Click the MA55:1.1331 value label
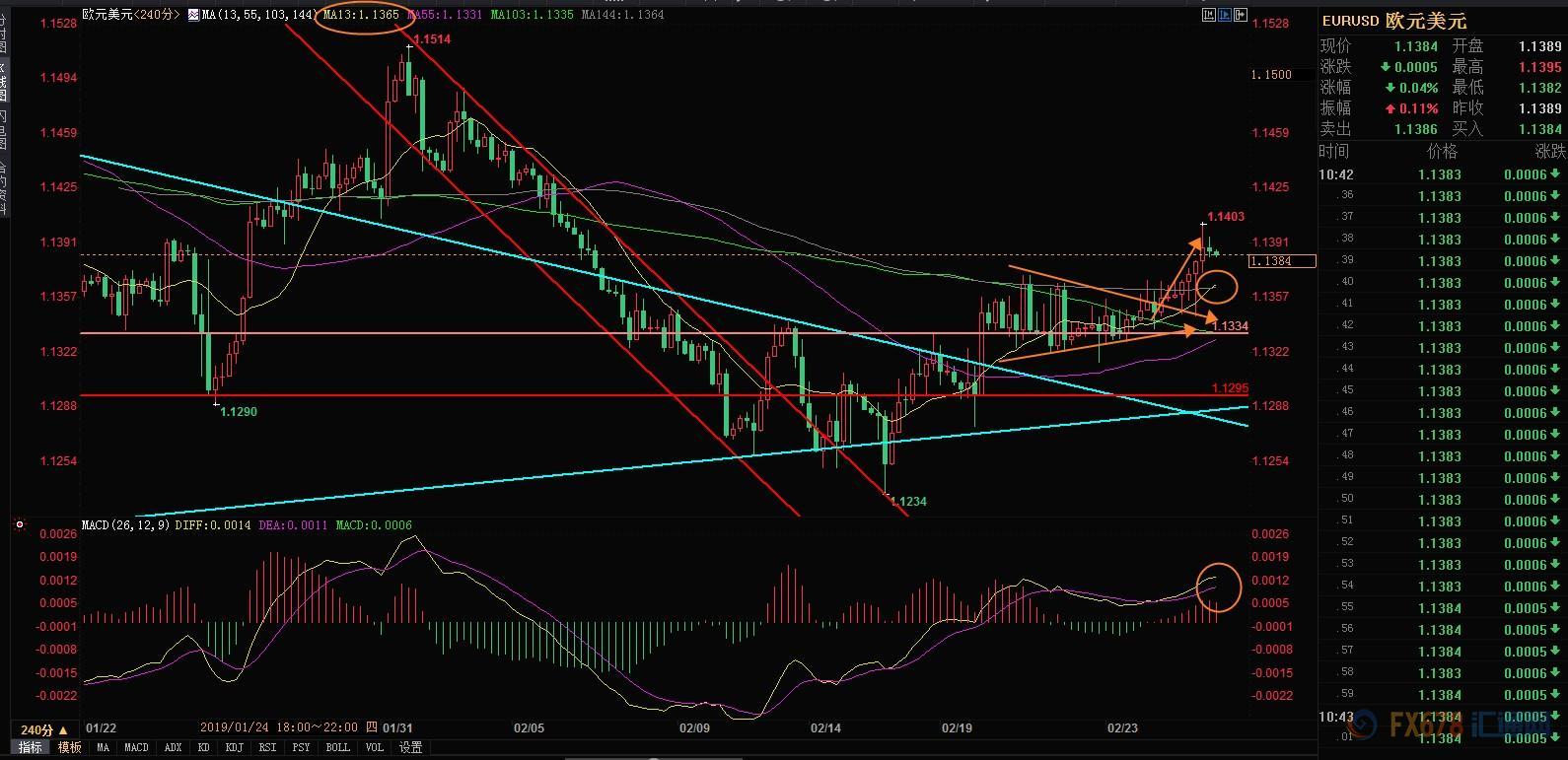Viewport: 1568px width, 760px height. (445, 15)
